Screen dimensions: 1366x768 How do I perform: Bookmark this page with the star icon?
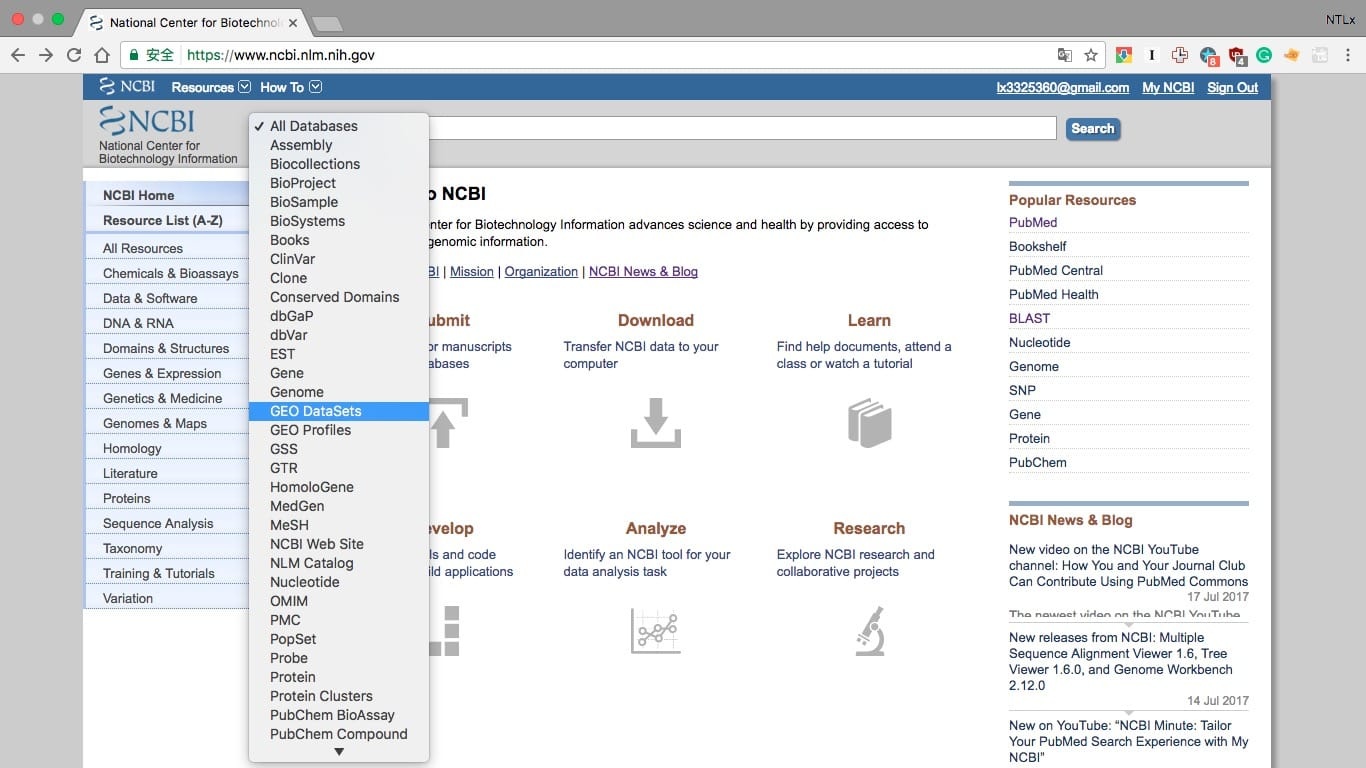pyautogui.click(x=1091, y=55)
